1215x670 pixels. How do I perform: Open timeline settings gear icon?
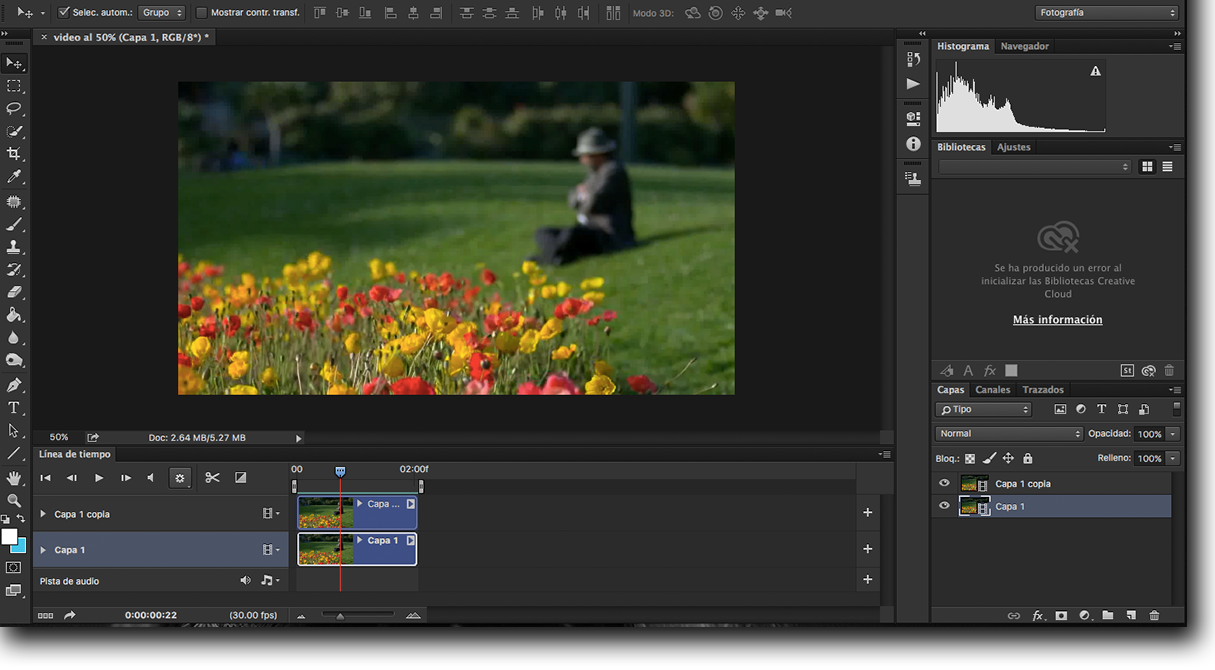click(x=180, y=478)
